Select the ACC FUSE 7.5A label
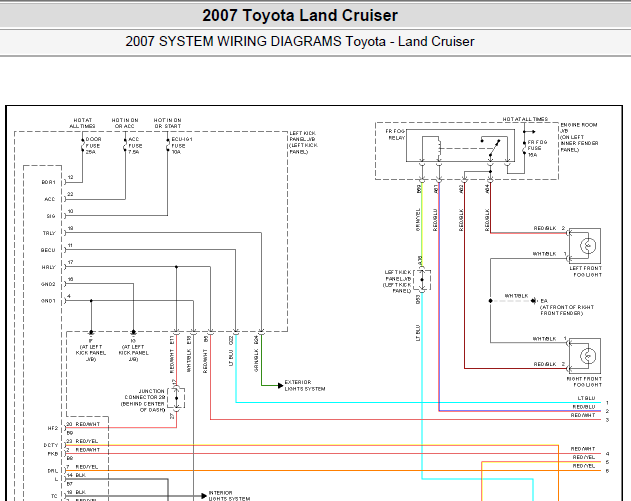This screenshot has width=631, height=501. (135, 146)
